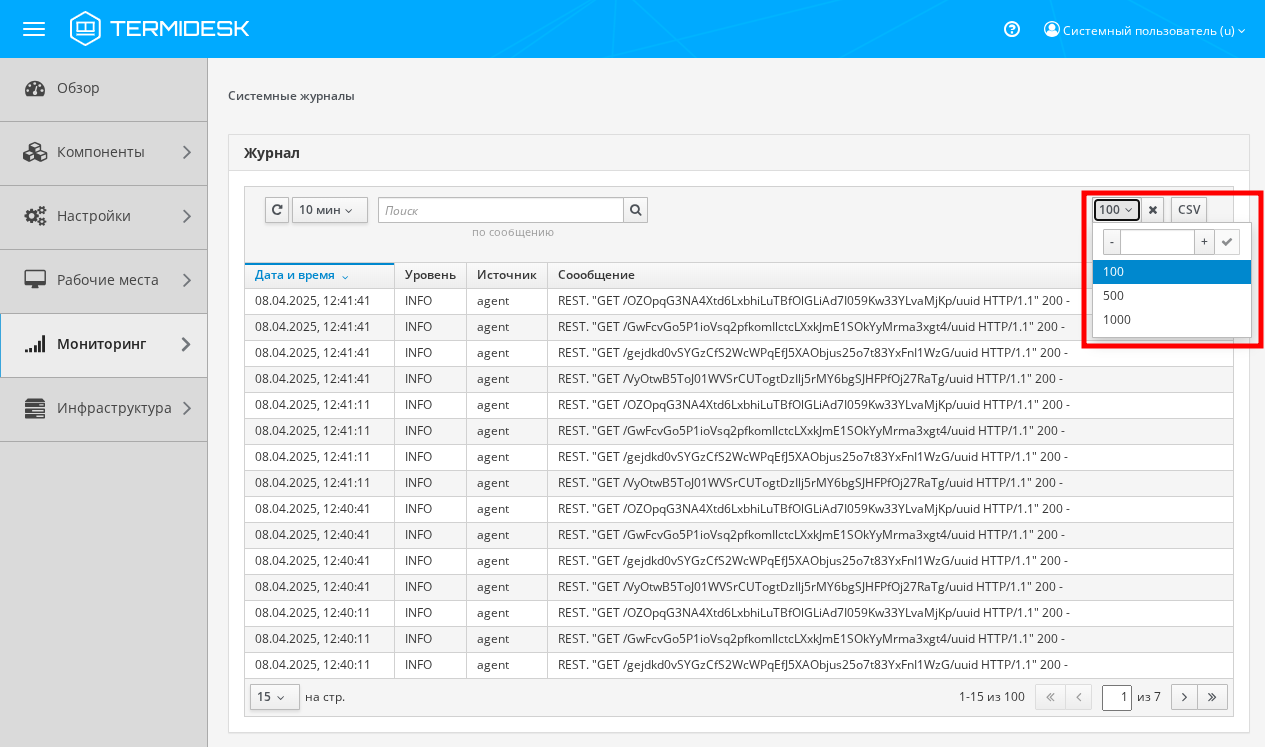Increase the custom limit with plus
This screenshot has height=747, width=1265.
point(1204,242)
